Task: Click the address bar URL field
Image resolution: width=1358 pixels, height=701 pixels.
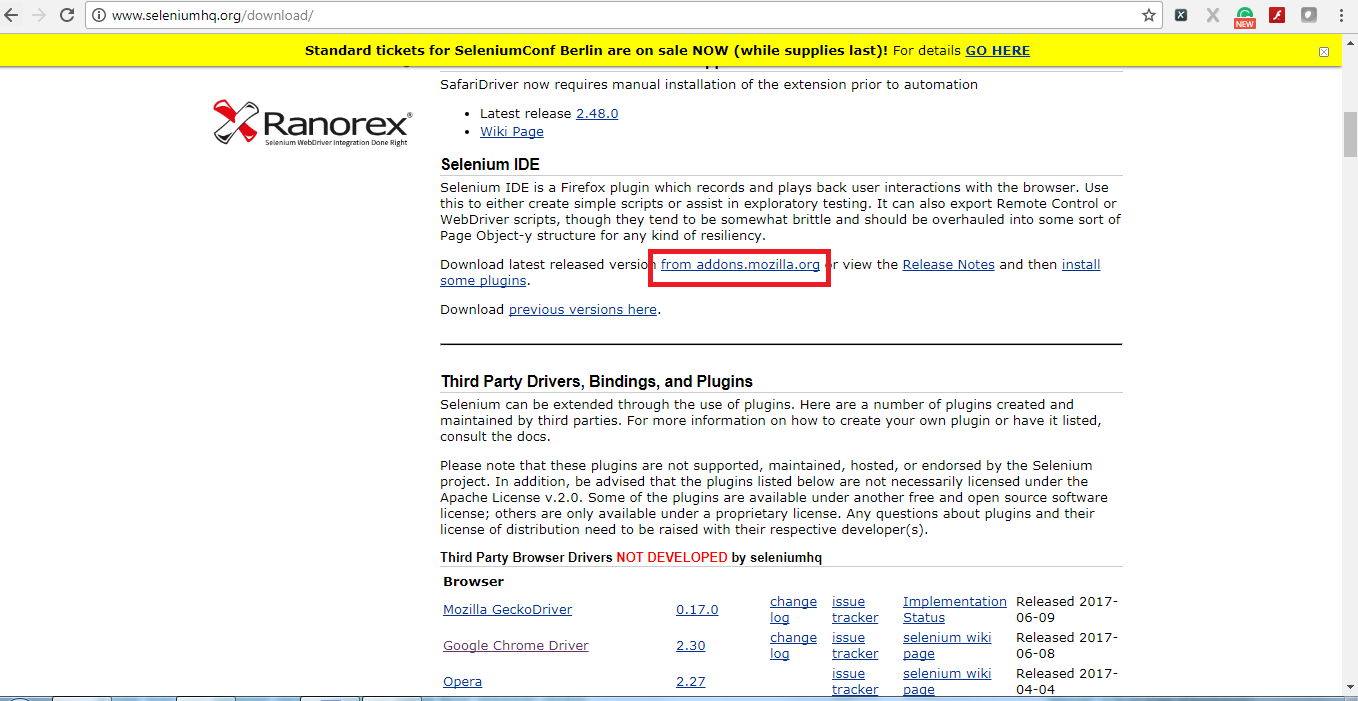Action: 620,16
